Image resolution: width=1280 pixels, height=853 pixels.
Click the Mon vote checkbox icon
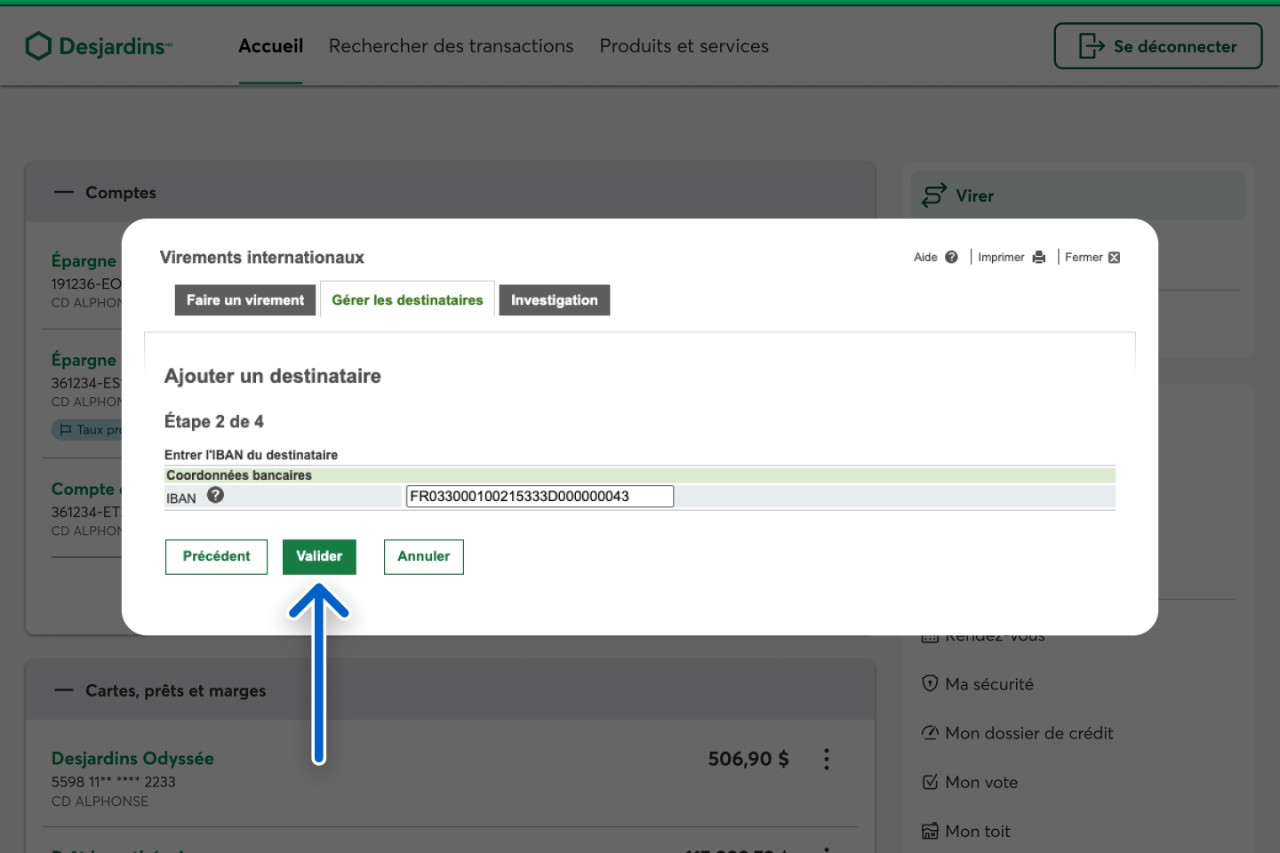930,782
